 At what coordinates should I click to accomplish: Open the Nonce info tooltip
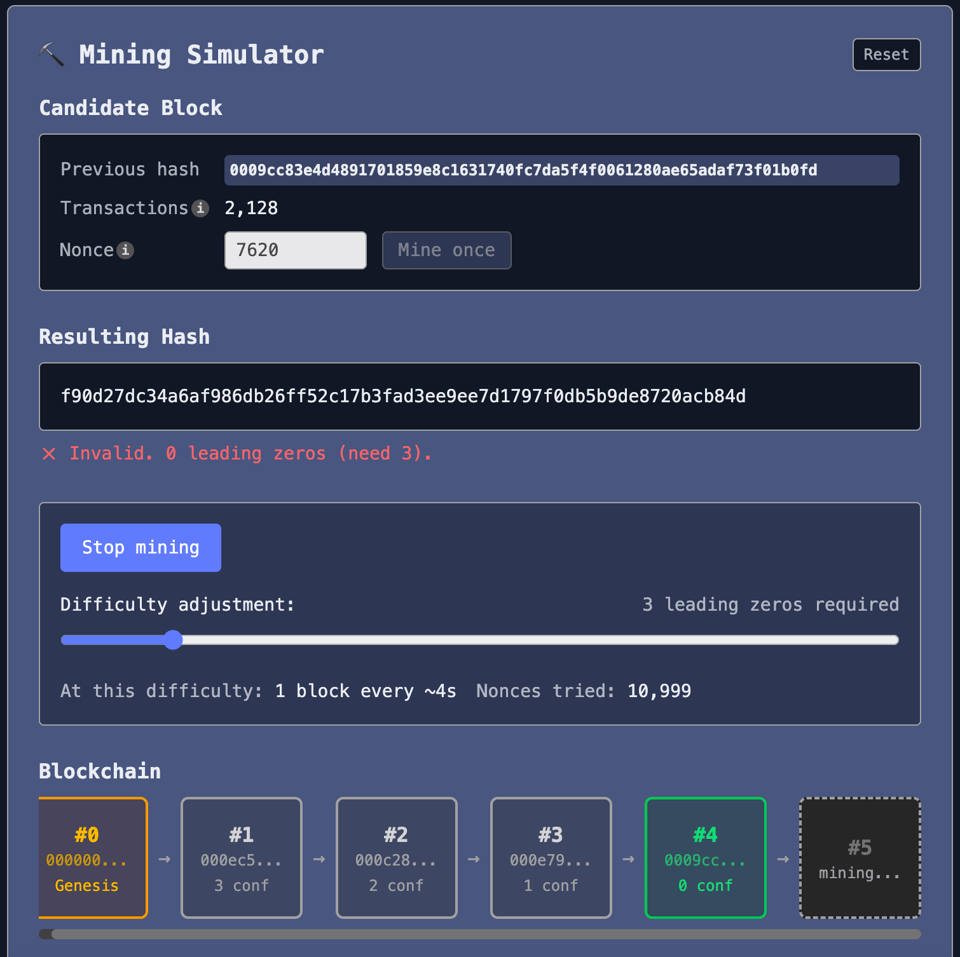124,250
